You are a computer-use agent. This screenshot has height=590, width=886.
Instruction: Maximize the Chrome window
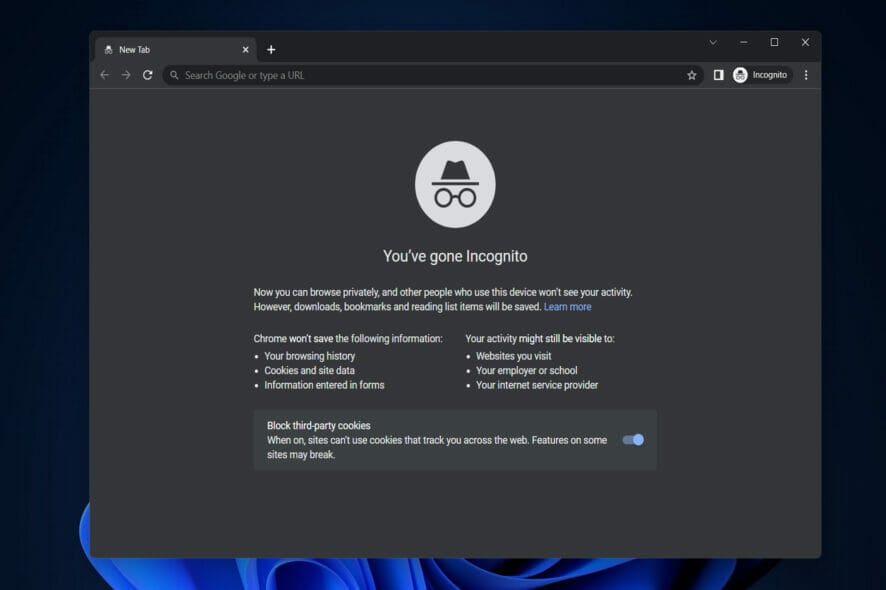point(774,42)
